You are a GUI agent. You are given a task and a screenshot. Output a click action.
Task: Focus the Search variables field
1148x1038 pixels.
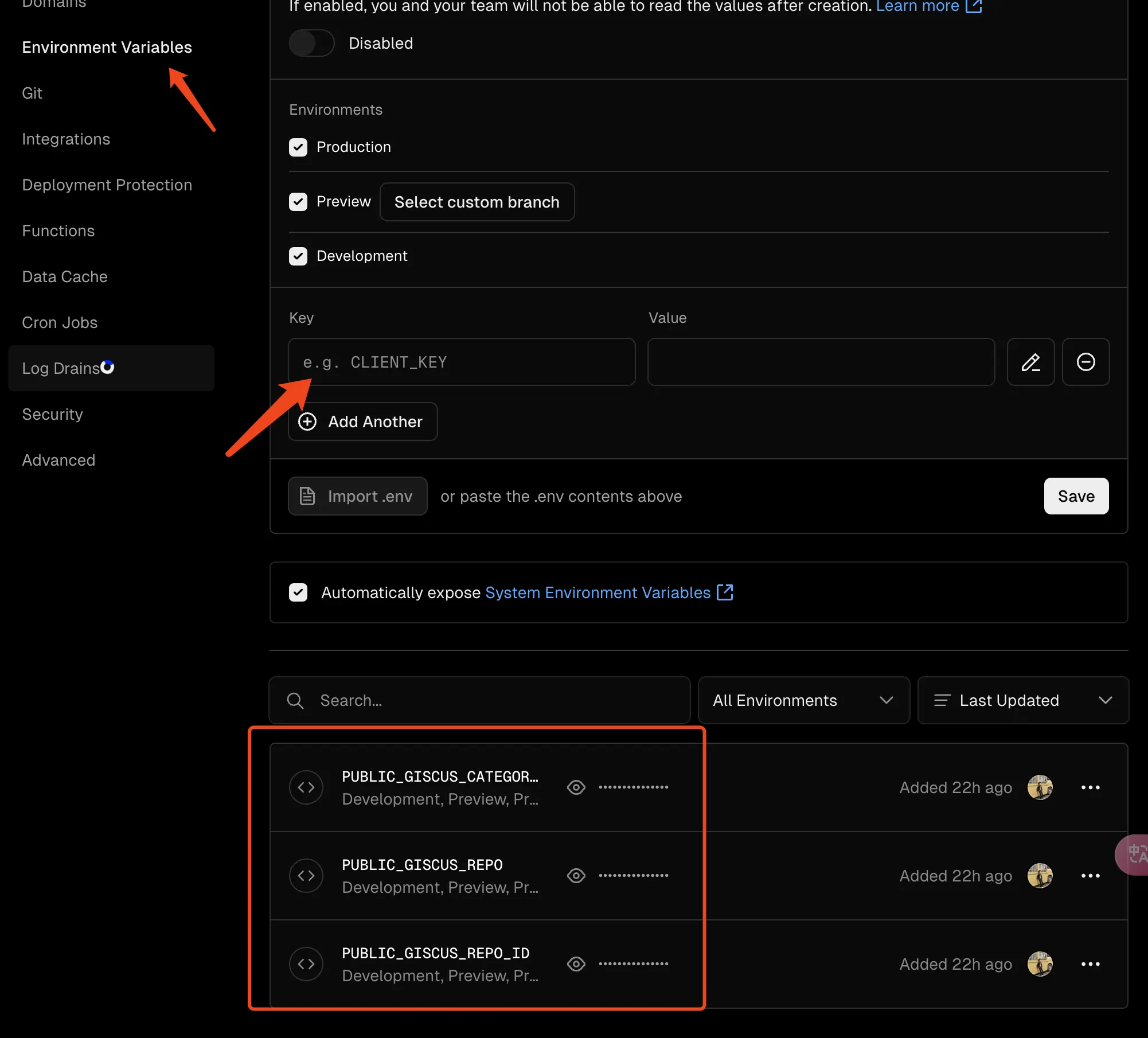[x=479, y=700]
